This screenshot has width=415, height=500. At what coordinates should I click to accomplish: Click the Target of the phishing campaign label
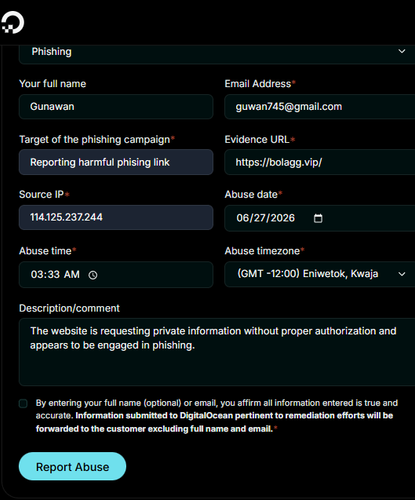(95, 139)
